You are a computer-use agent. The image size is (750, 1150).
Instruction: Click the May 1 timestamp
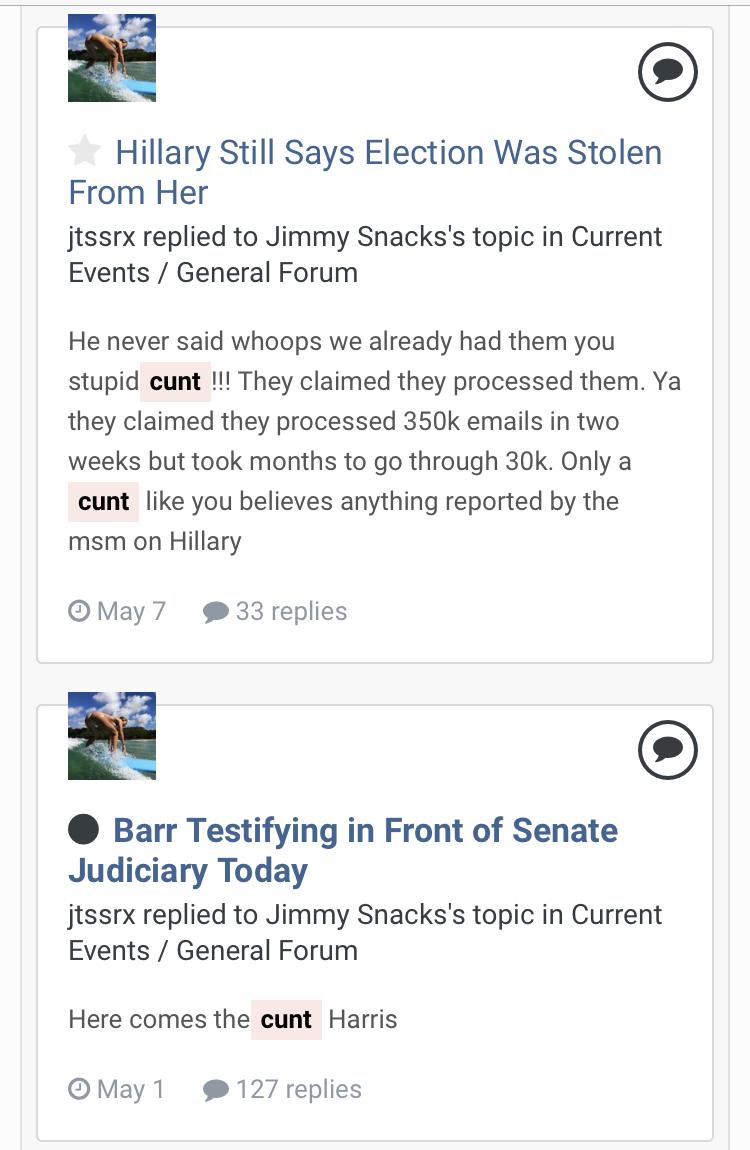pyautogui.click(x=130, y=1089)
